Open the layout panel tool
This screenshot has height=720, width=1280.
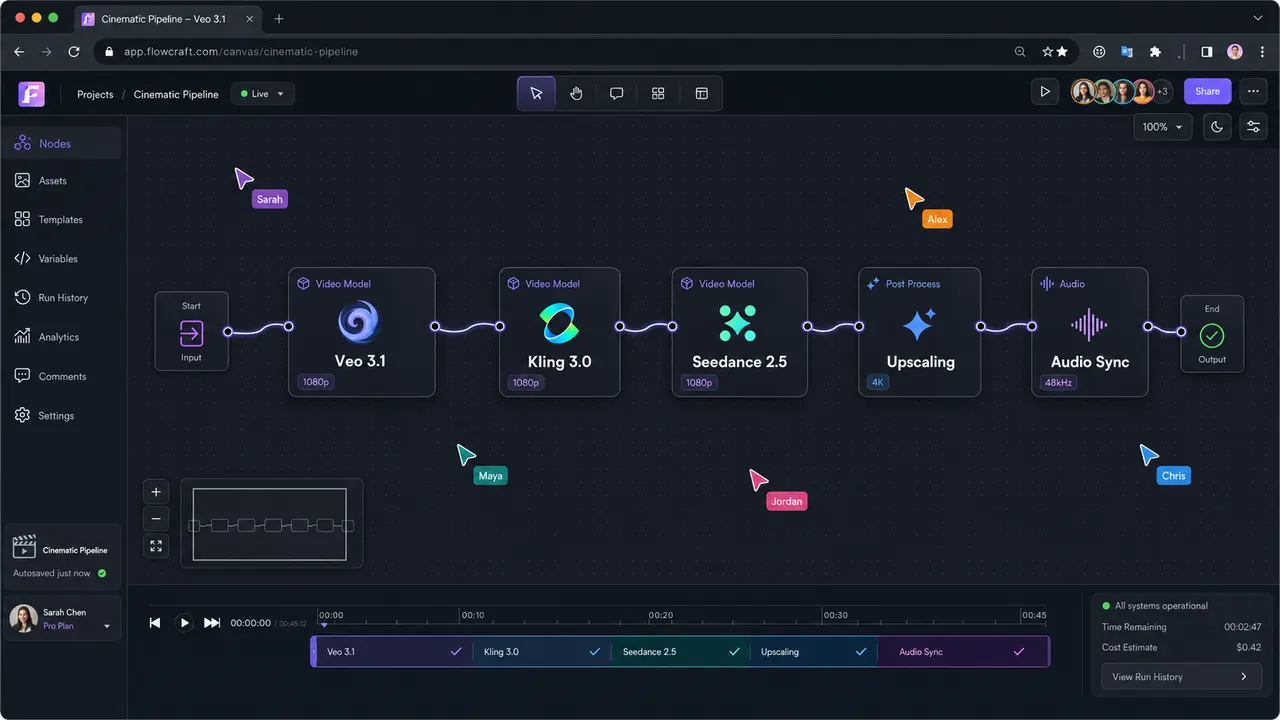click(x=702, y=93)
